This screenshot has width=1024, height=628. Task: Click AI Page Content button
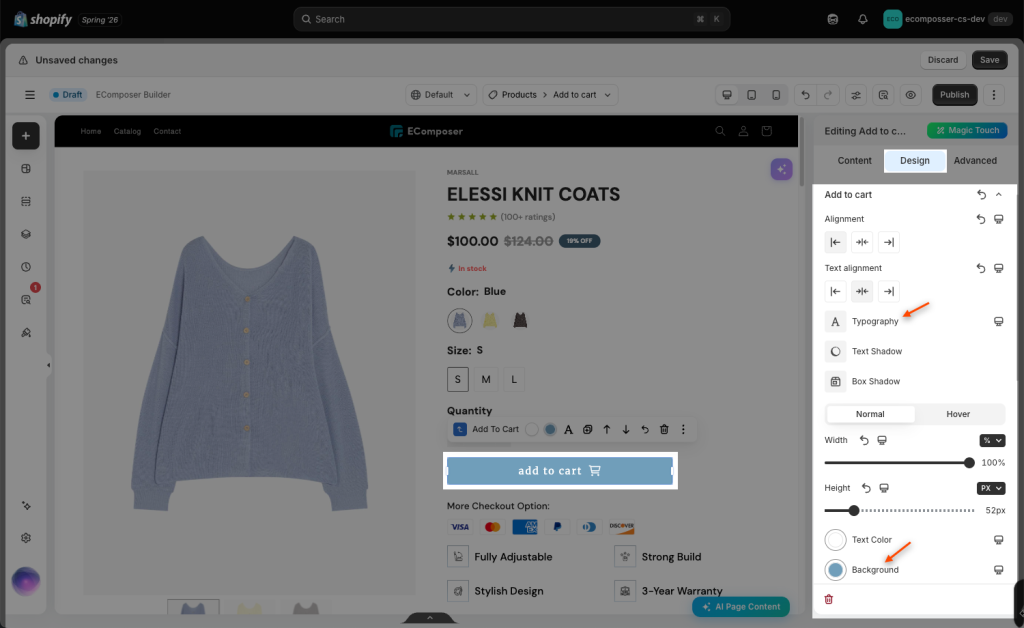pyautogui.click(x=741, y=606)
